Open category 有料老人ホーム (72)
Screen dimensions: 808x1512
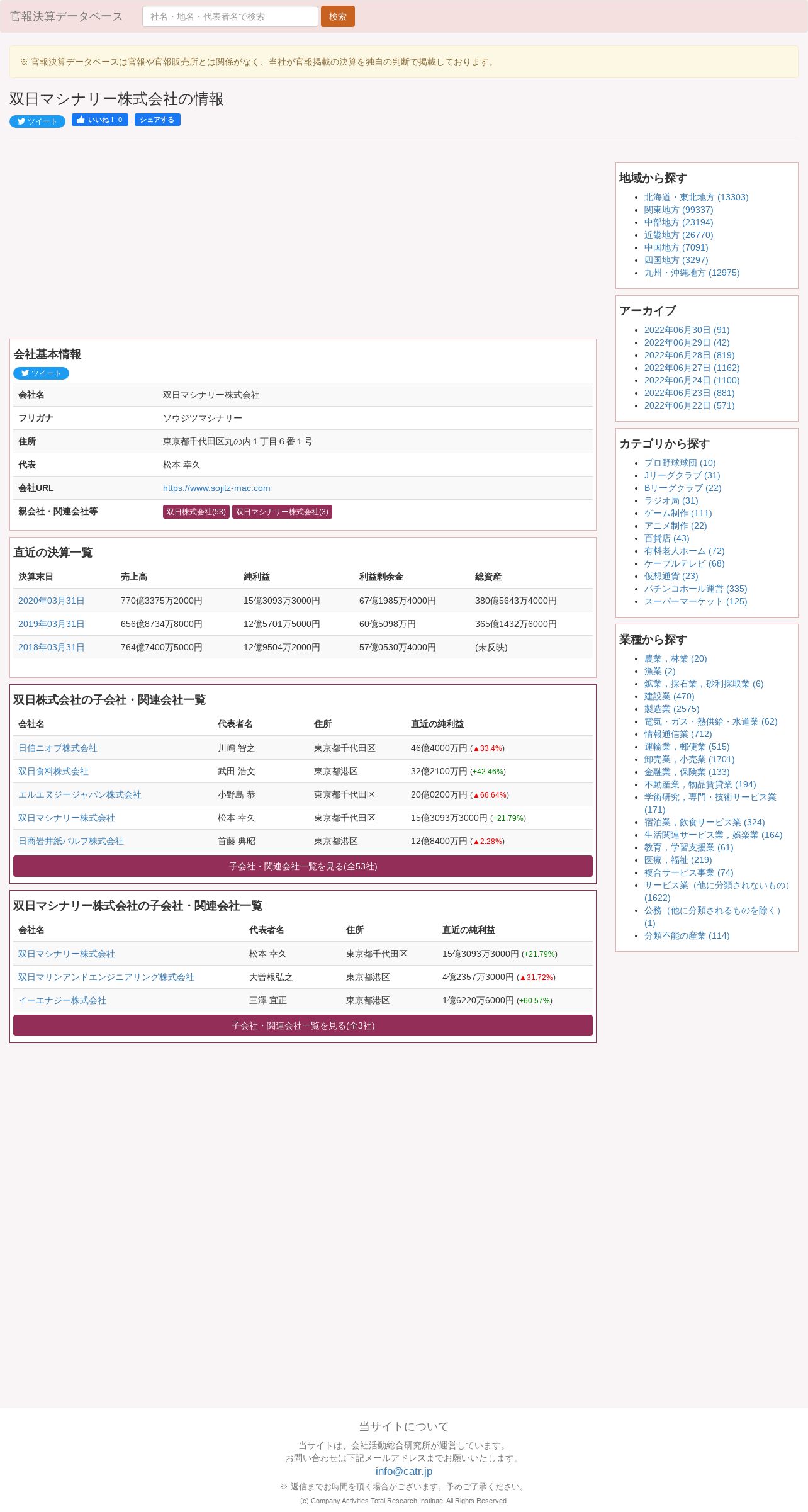(x=685, y=551)
